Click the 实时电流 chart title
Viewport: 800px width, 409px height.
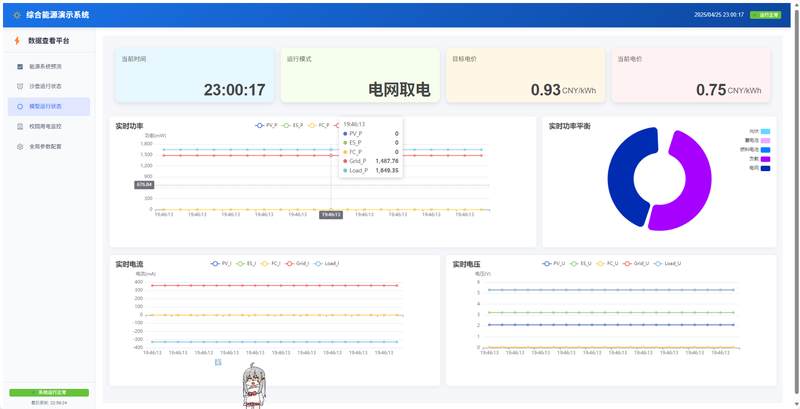[130, 264]
